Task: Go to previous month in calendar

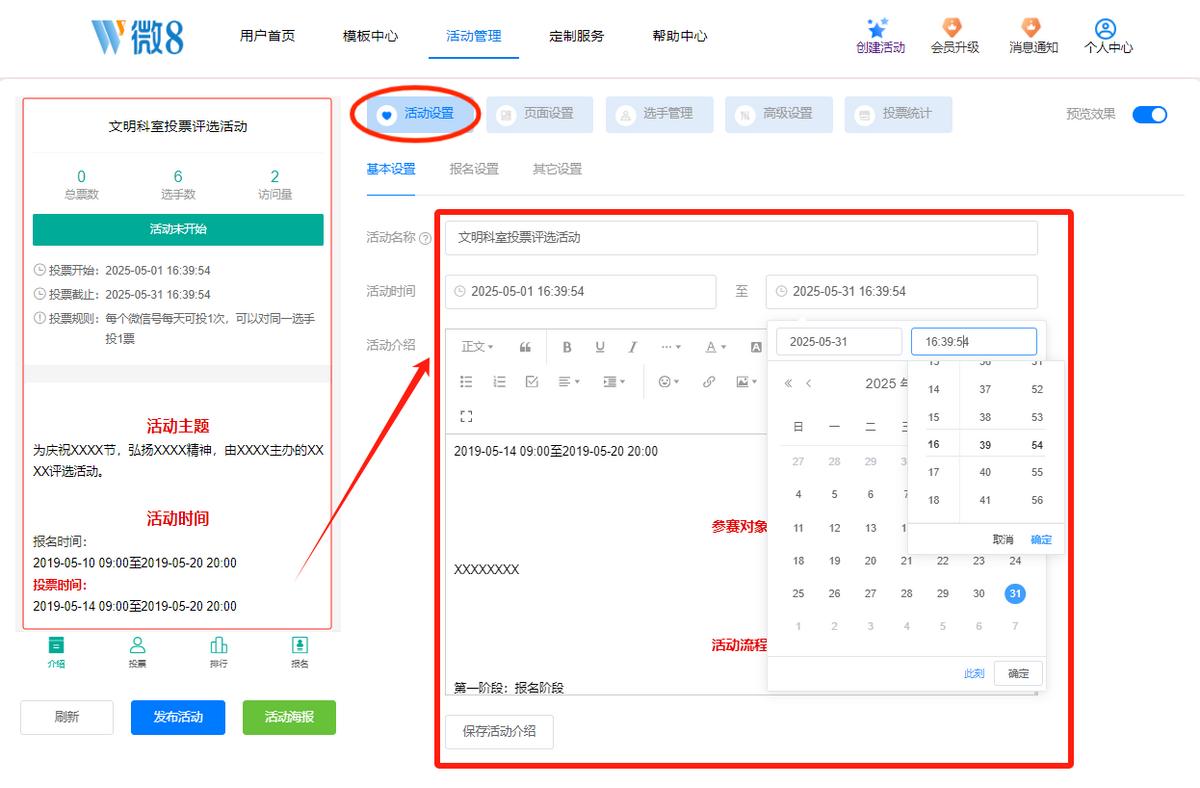Action: tap(808, 383)
